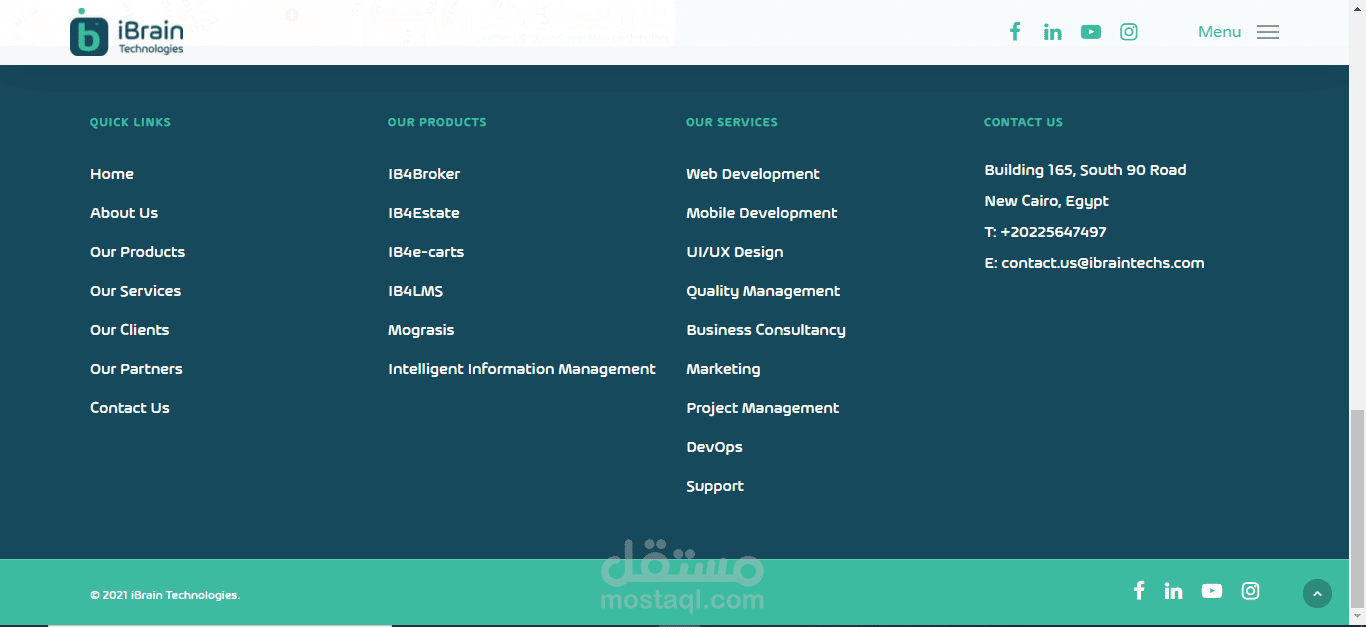This screenshot has height=627, width=1366.
Task: Open the IB4Estate product link
Action: pyautogui.click(x=424, y=213)
